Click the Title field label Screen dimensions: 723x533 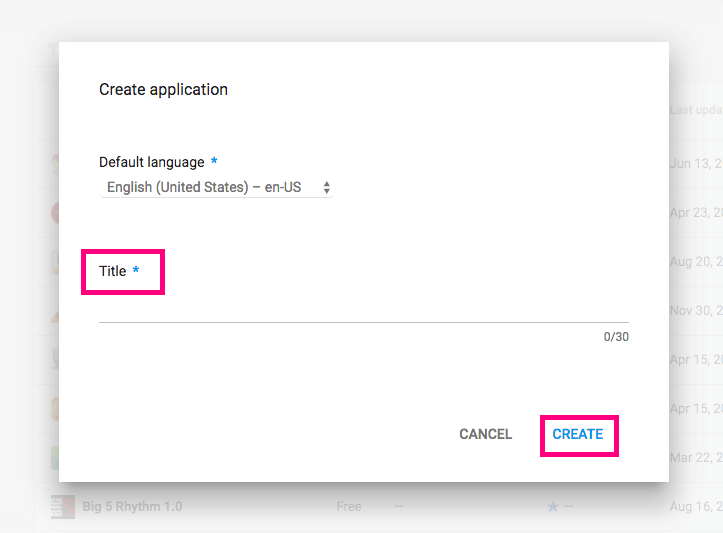[113, 271]
